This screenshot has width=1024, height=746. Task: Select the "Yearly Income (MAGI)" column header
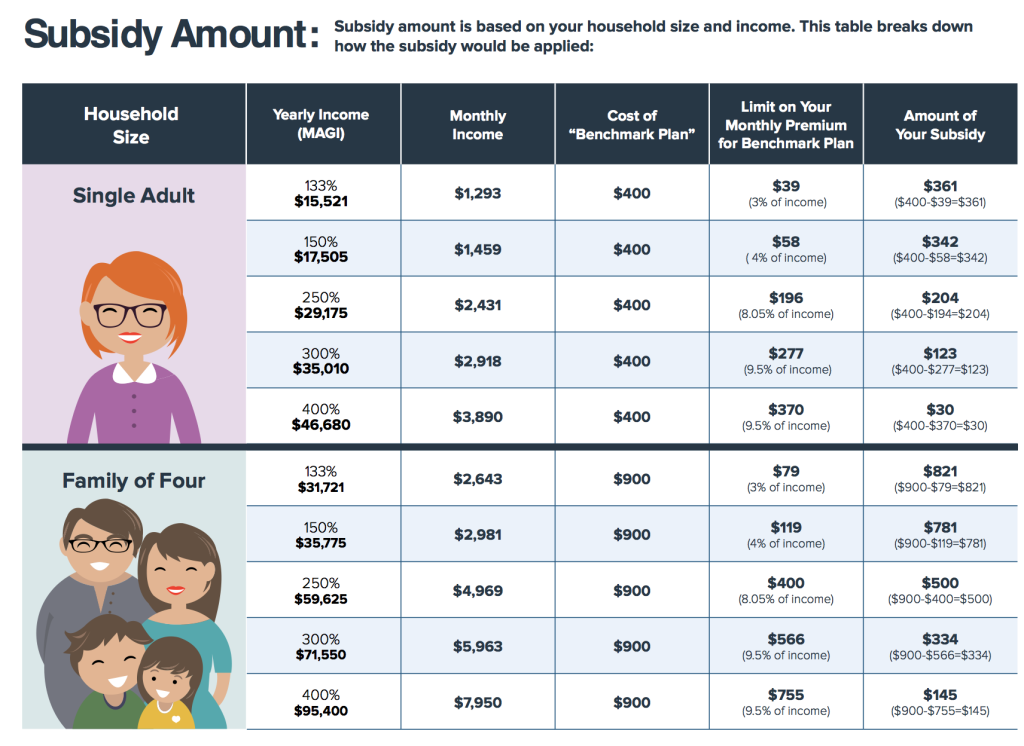[x=321, y=125]
